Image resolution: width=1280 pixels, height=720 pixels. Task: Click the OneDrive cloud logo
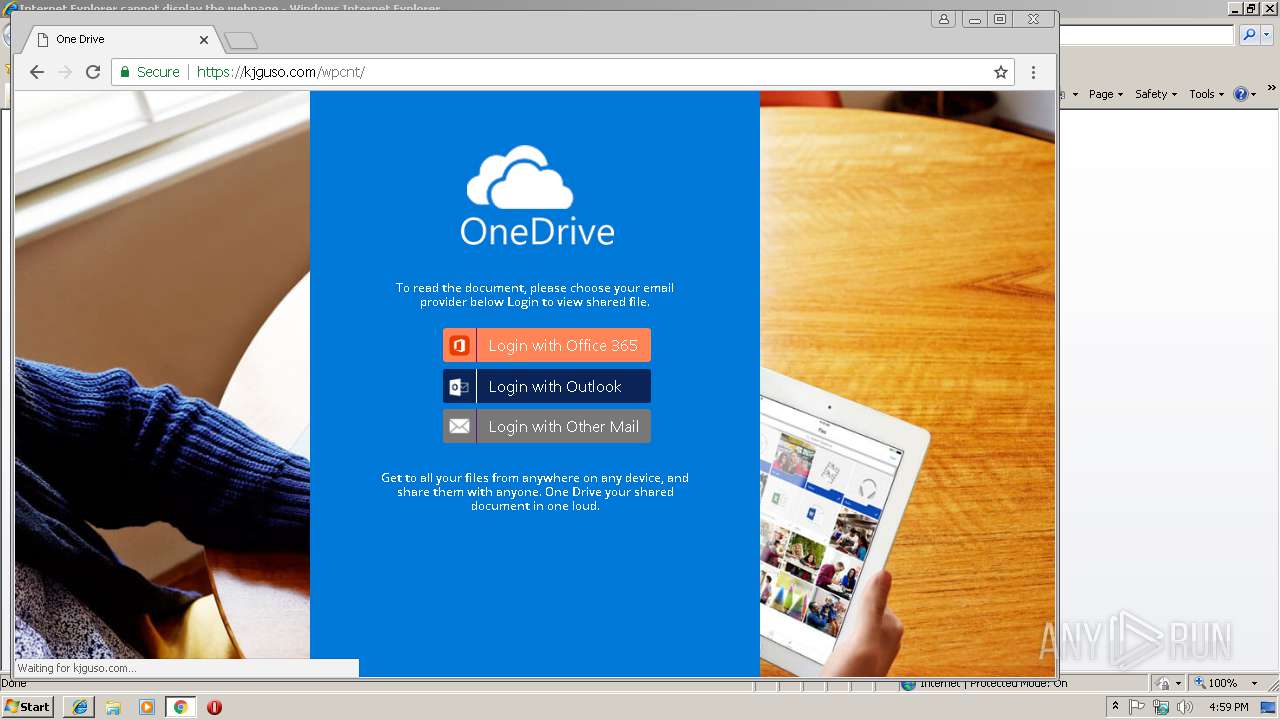pyautogui.click(x=520, y=176)
